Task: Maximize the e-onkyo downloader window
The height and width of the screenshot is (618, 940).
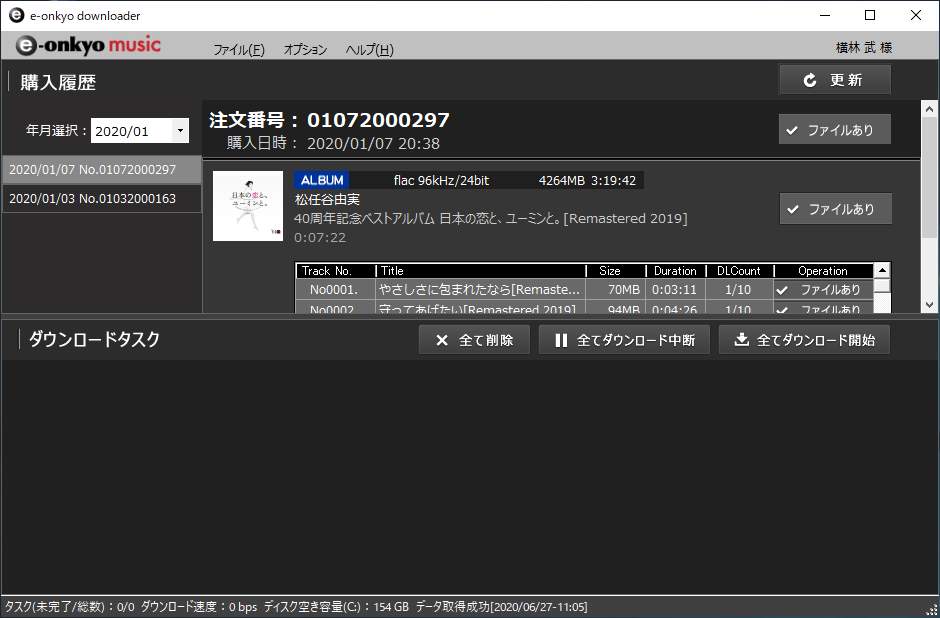Action: 870,16
